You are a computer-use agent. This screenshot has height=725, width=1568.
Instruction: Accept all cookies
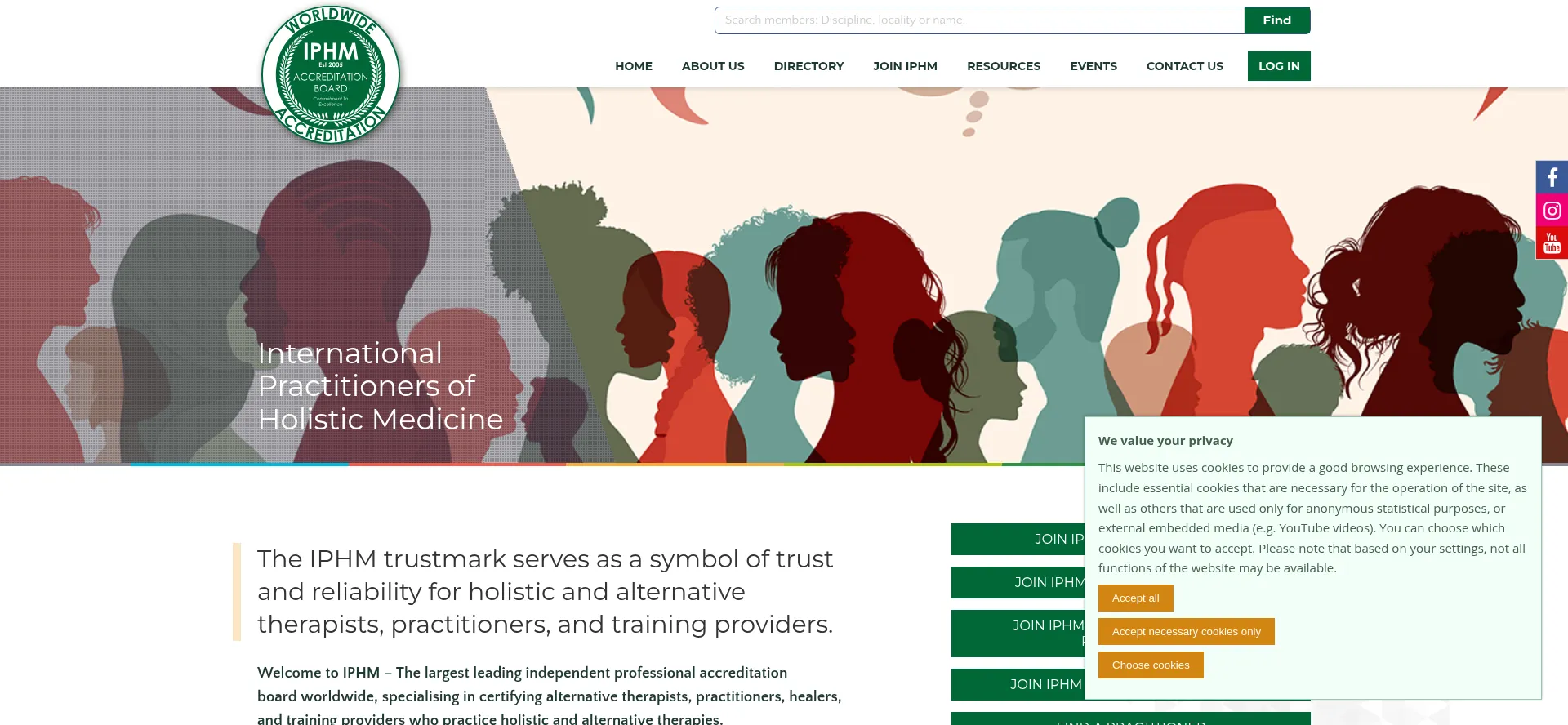point(1135,598)
